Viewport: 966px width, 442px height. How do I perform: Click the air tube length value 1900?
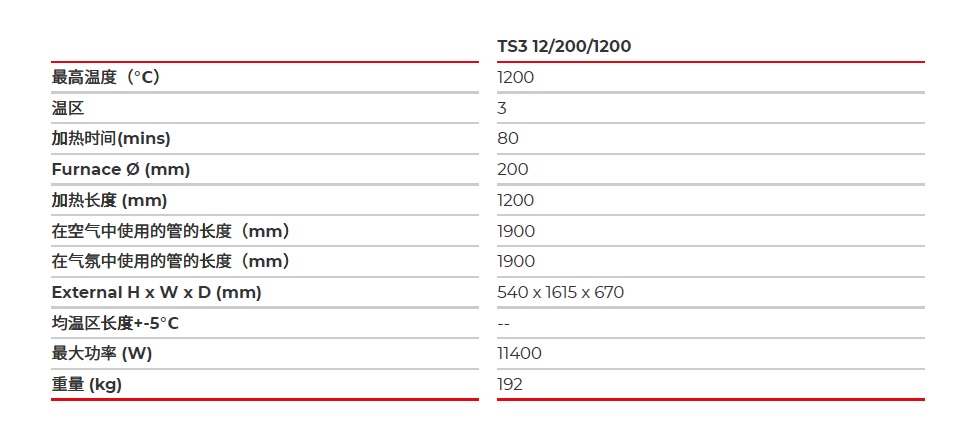pos(516,231)
